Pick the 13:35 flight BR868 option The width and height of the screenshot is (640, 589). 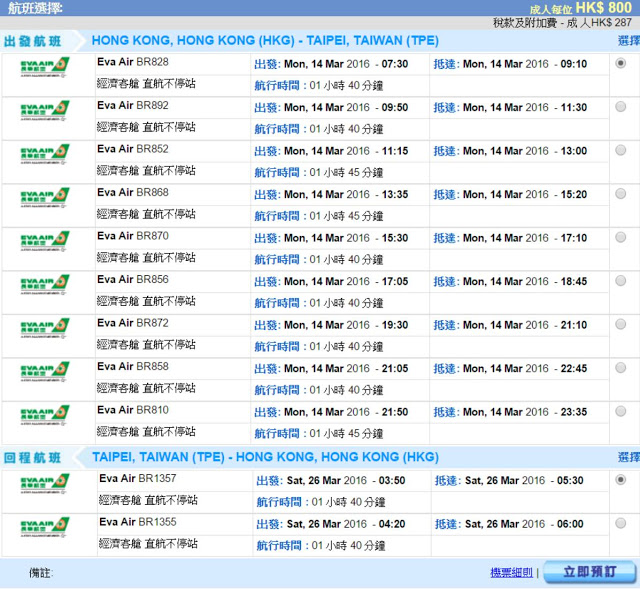tap(621, 194)
